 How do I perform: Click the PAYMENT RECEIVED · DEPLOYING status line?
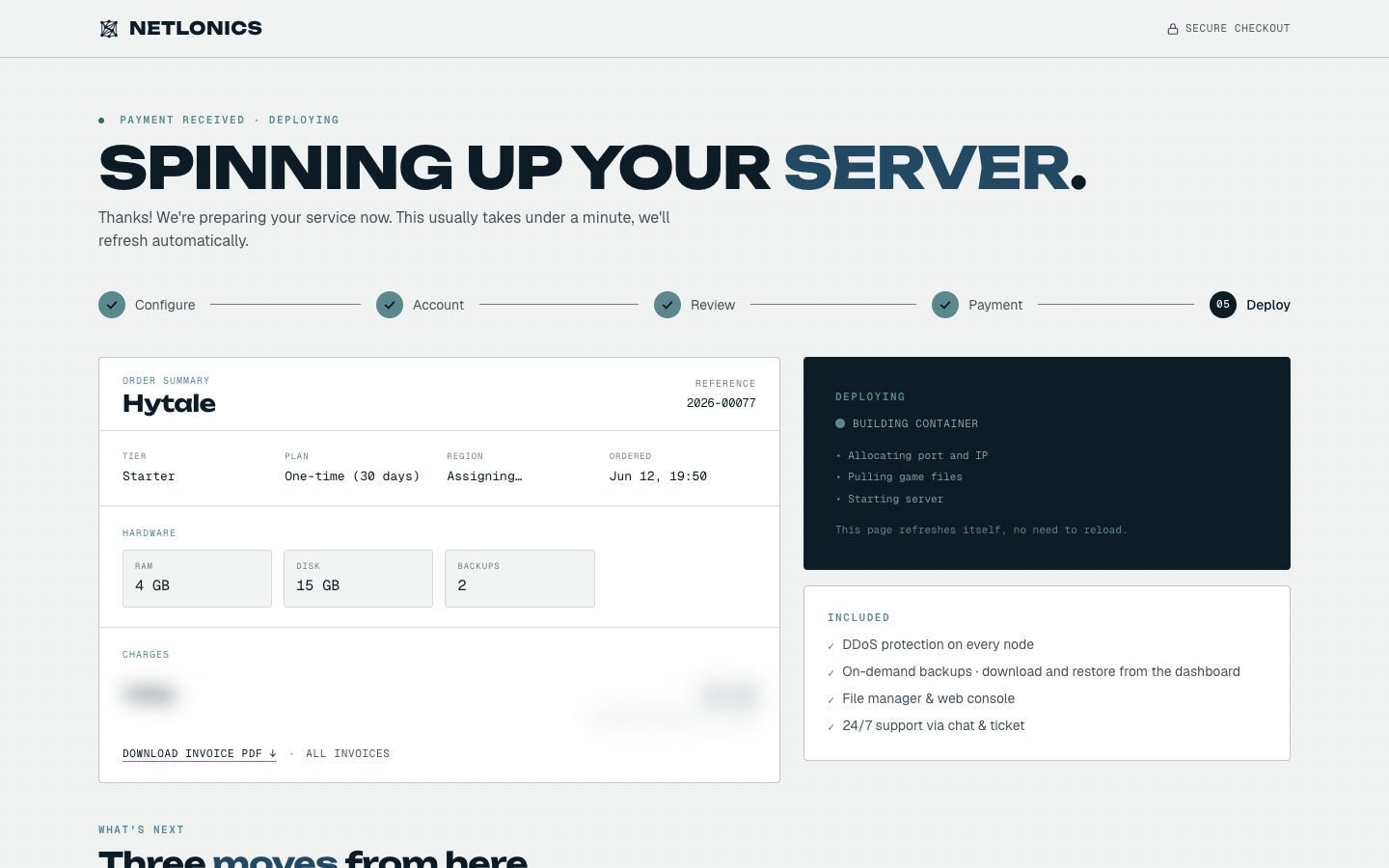(x=230, y=121)
